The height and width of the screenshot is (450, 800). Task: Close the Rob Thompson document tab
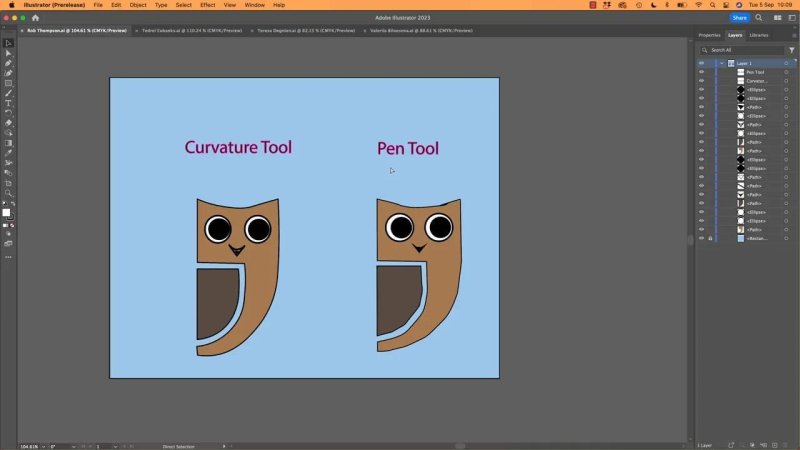[x=22, y=31]
